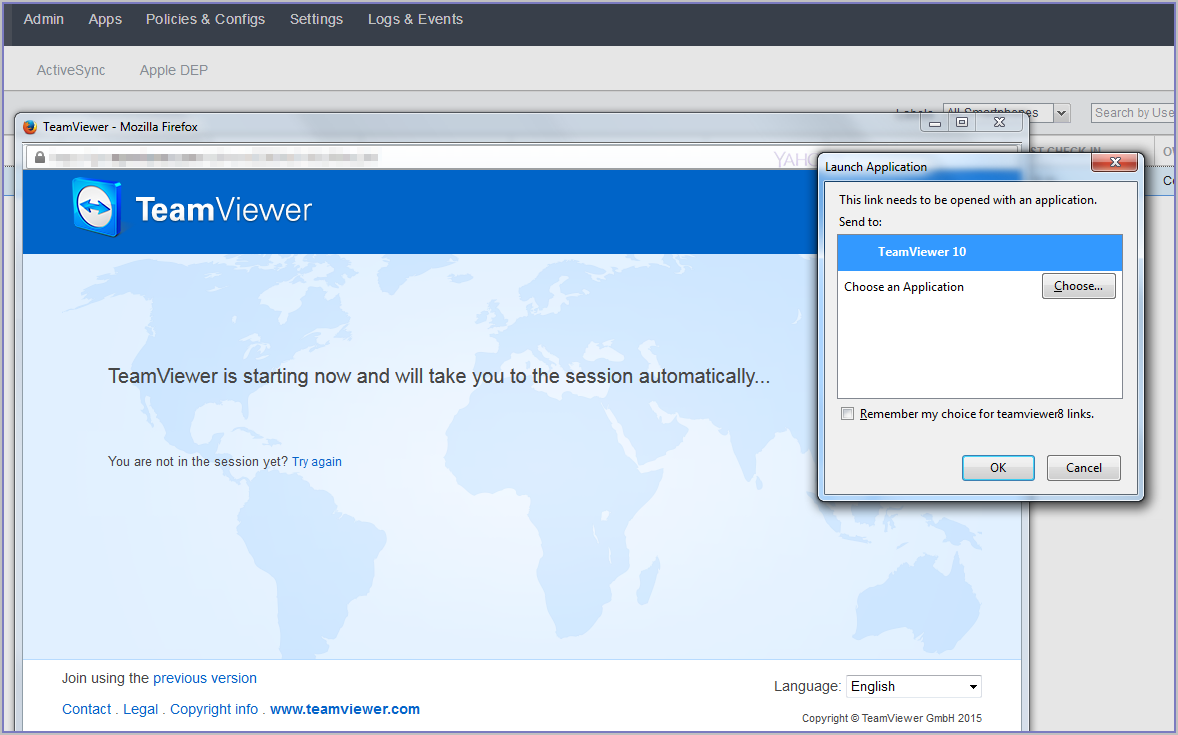Click the Search by User field
Screen dimensions: 1178x735
click(x=1134, y=113)
